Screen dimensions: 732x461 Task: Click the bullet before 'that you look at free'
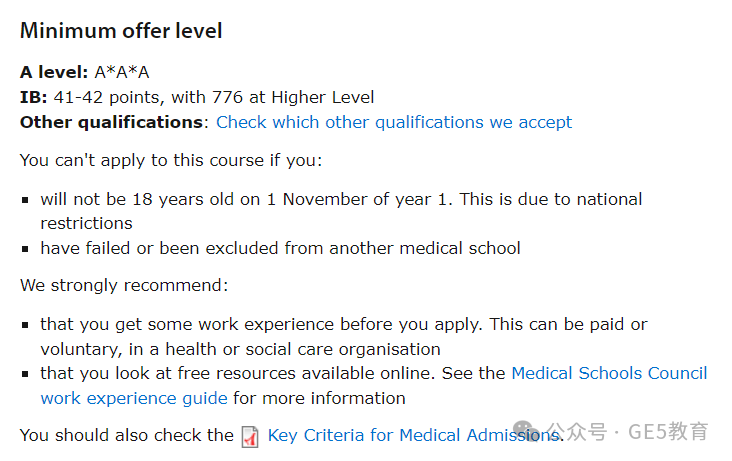25,374
